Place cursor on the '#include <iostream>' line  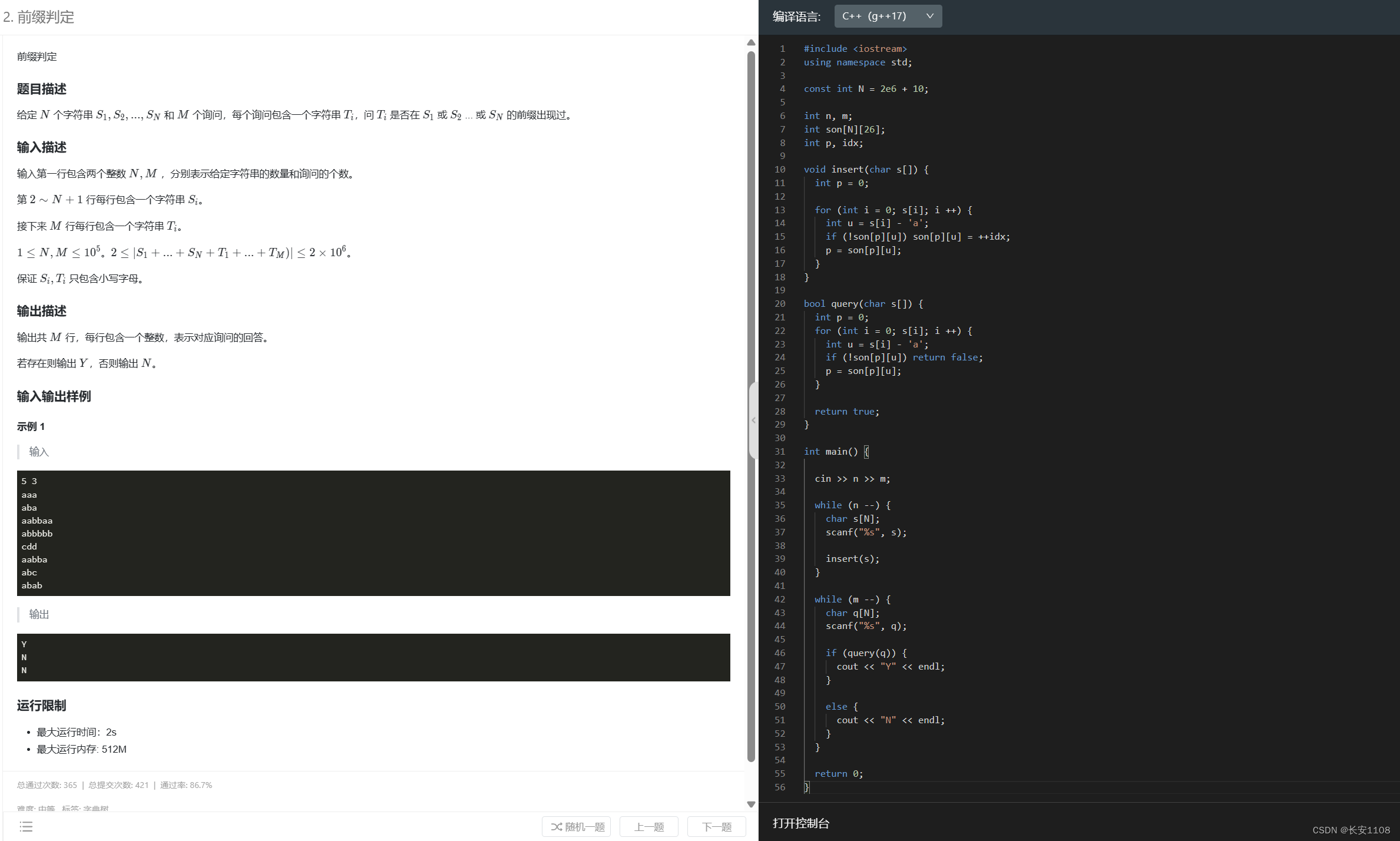855,49
